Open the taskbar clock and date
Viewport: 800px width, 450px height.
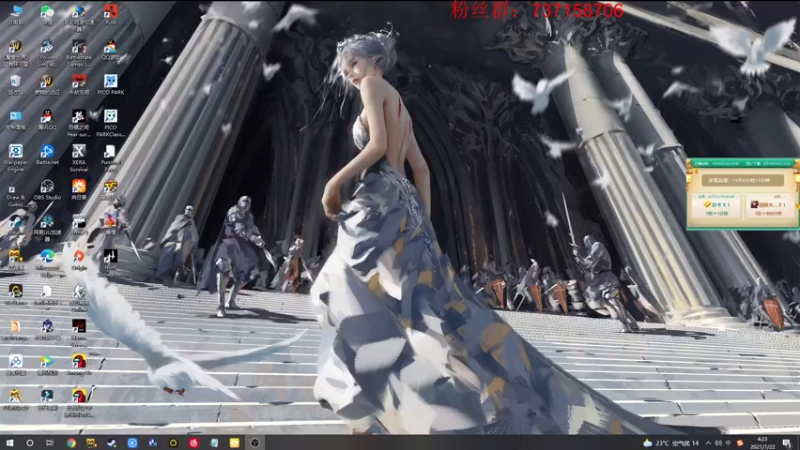[x=762, y=443]
